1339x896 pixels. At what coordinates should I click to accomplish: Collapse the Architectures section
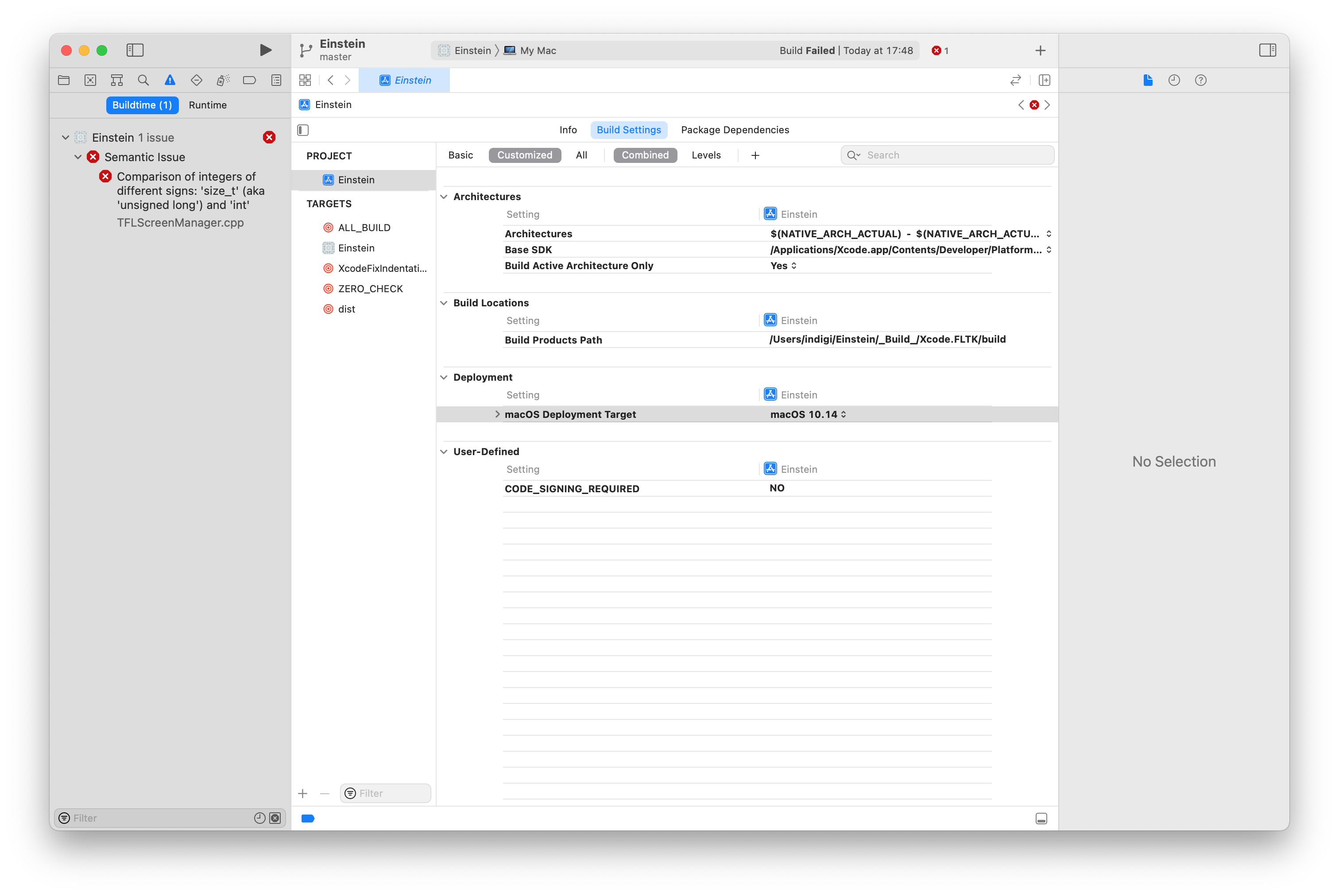pyautogui.click(x=444, y=196)
